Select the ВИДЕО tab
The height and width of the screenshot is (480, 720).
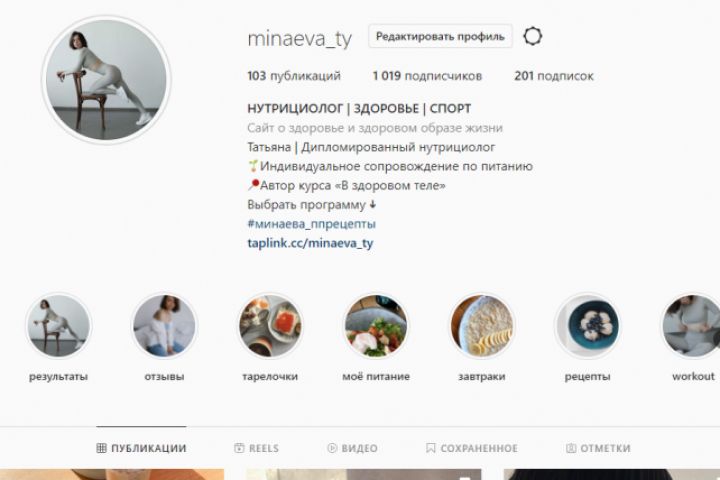tap(352, 448)
